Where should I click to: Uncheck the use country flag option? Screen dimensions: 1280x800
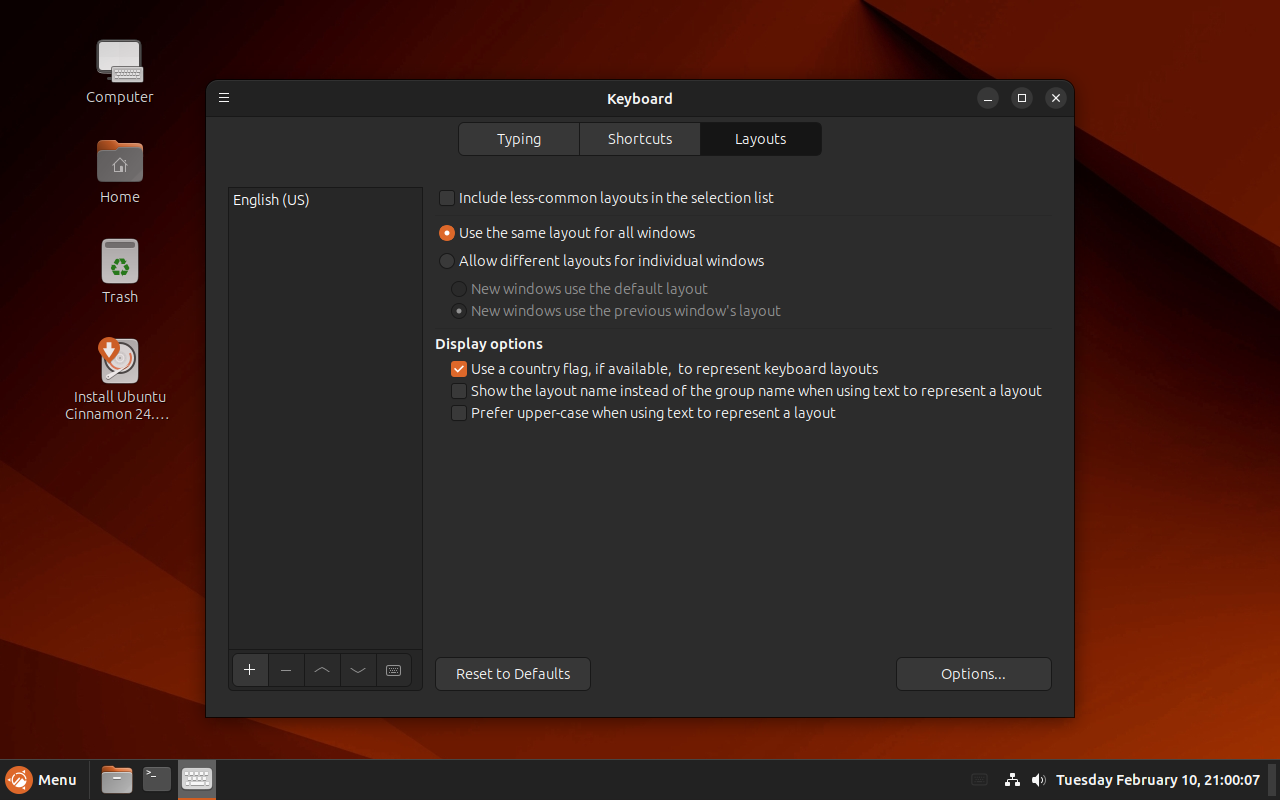pos(459,369)
